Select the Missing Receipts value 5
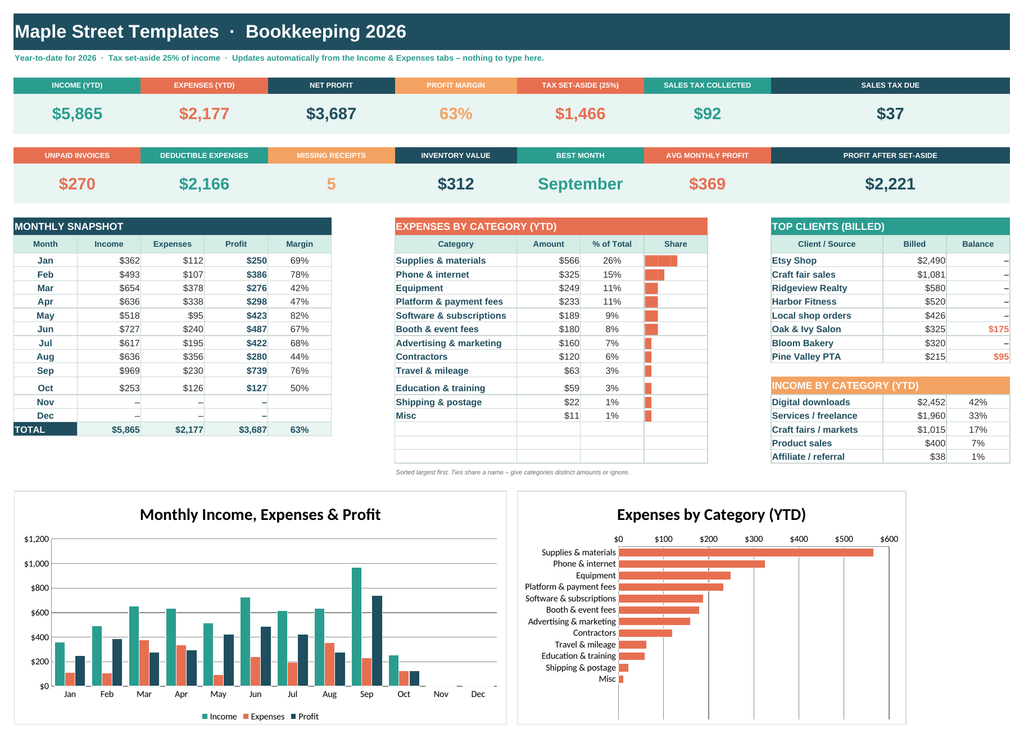 point(331,184)
